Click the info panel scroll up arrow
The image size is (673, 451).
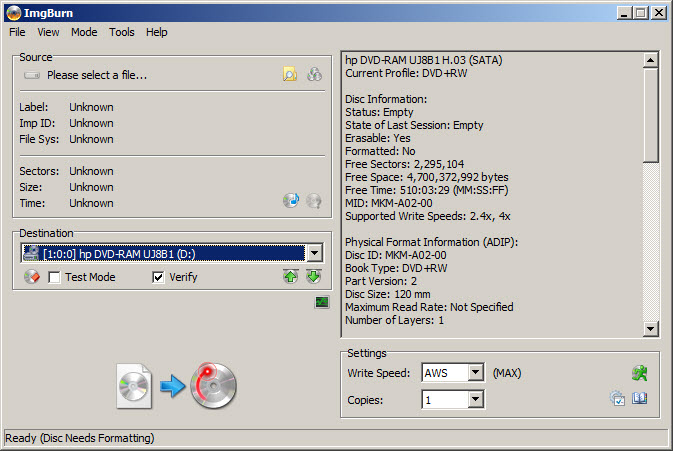tap(651, 60)
